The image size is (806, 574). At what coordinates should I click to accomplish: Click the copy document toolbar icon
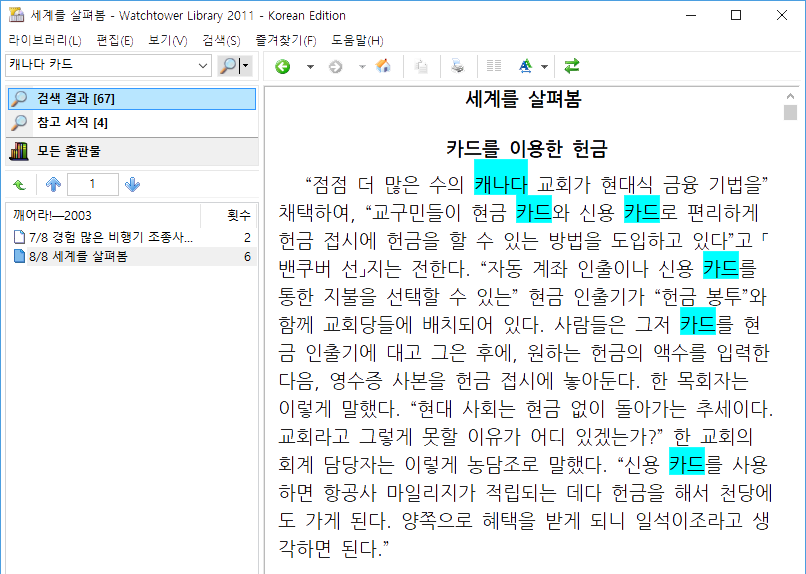point(422,66)
